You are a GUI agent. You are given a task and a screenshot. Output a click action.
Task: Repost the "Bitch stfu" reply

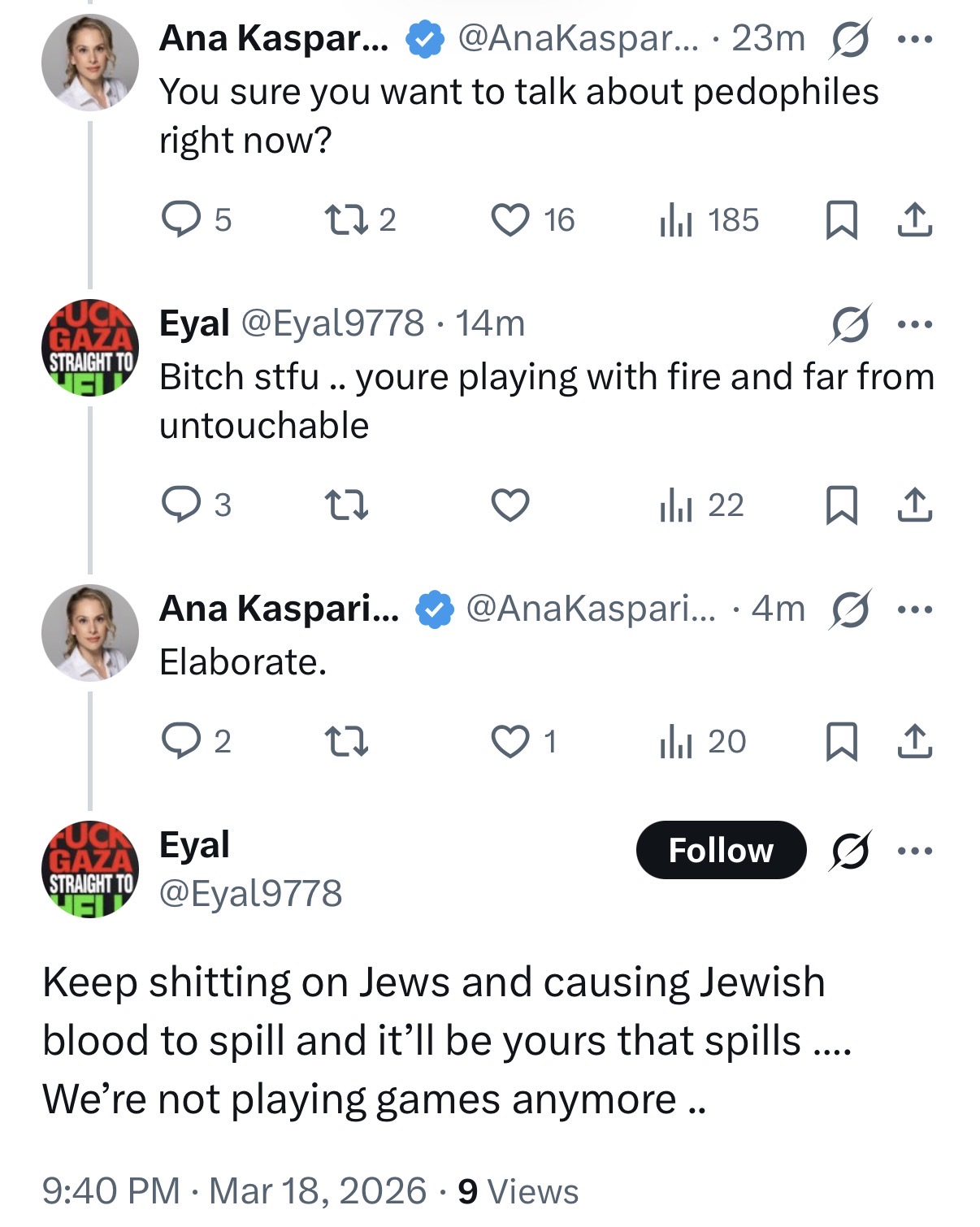click(x=346, y=505)
